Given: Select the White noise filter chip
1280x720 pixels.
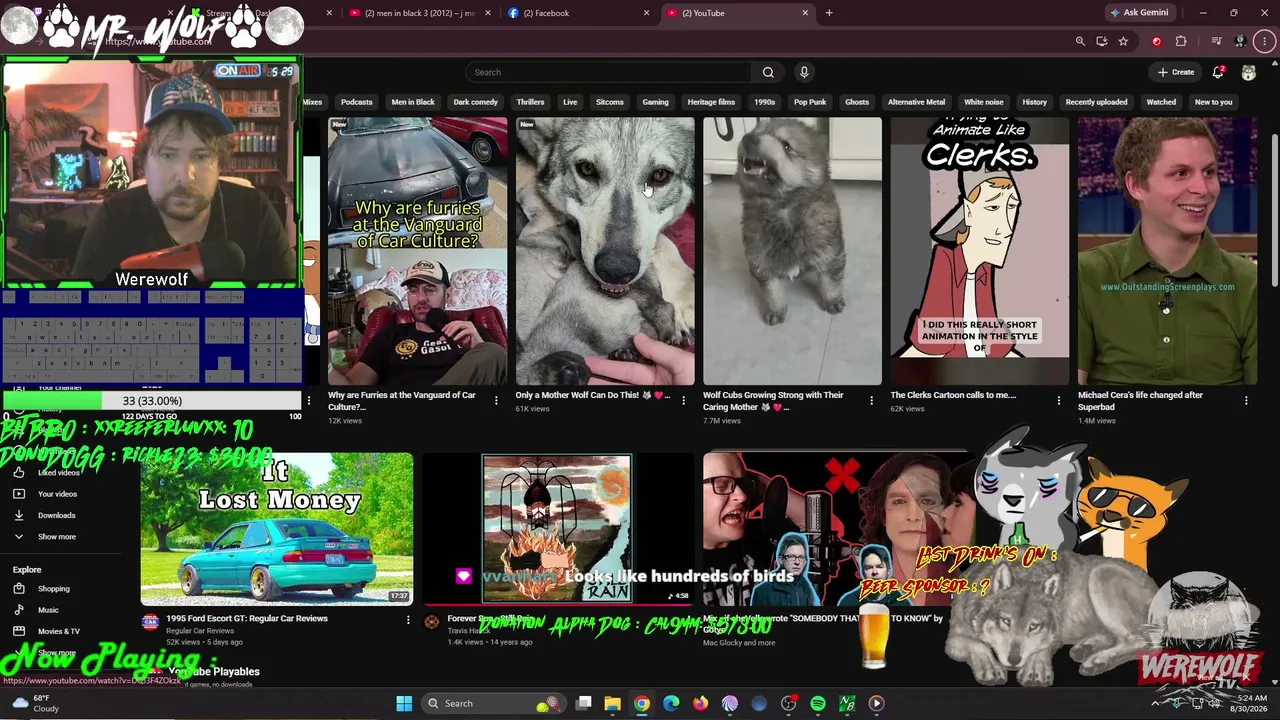Looking at the screenshot, I should (x=983, y=102).
